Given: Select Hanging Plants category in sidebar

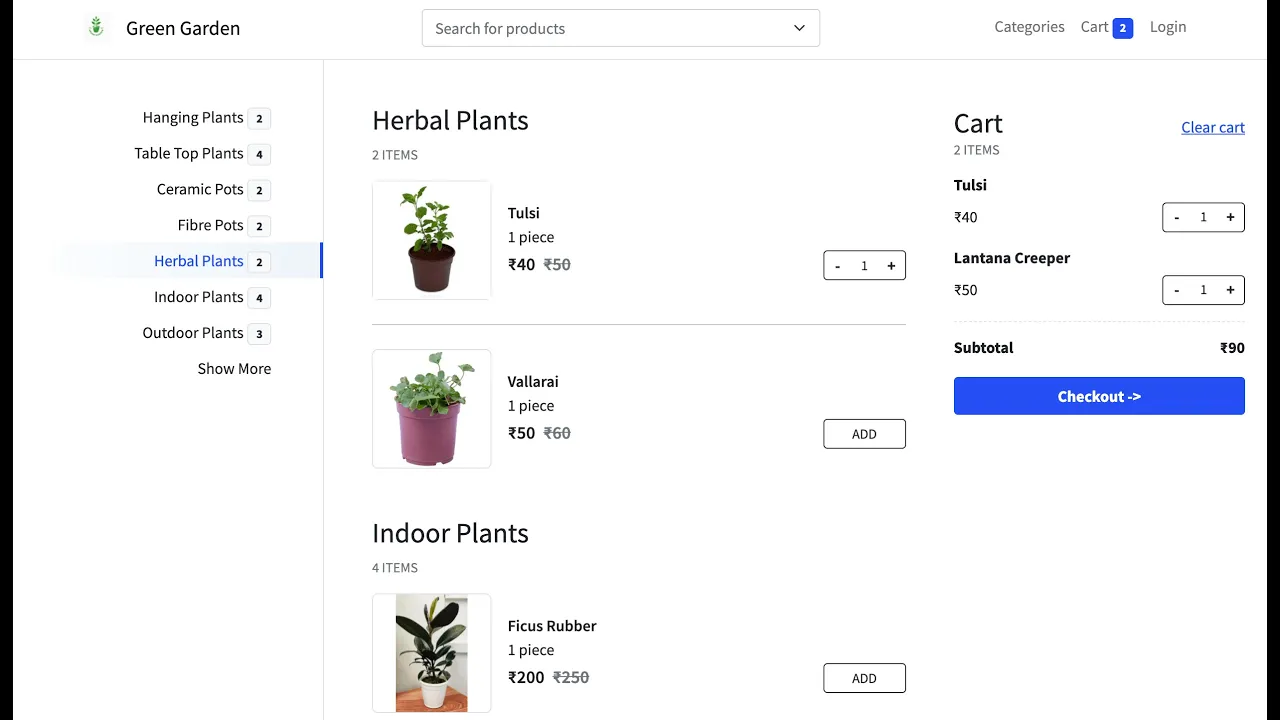Looking at the screenshot, I should pyautogui.click(x=193, y=118).
